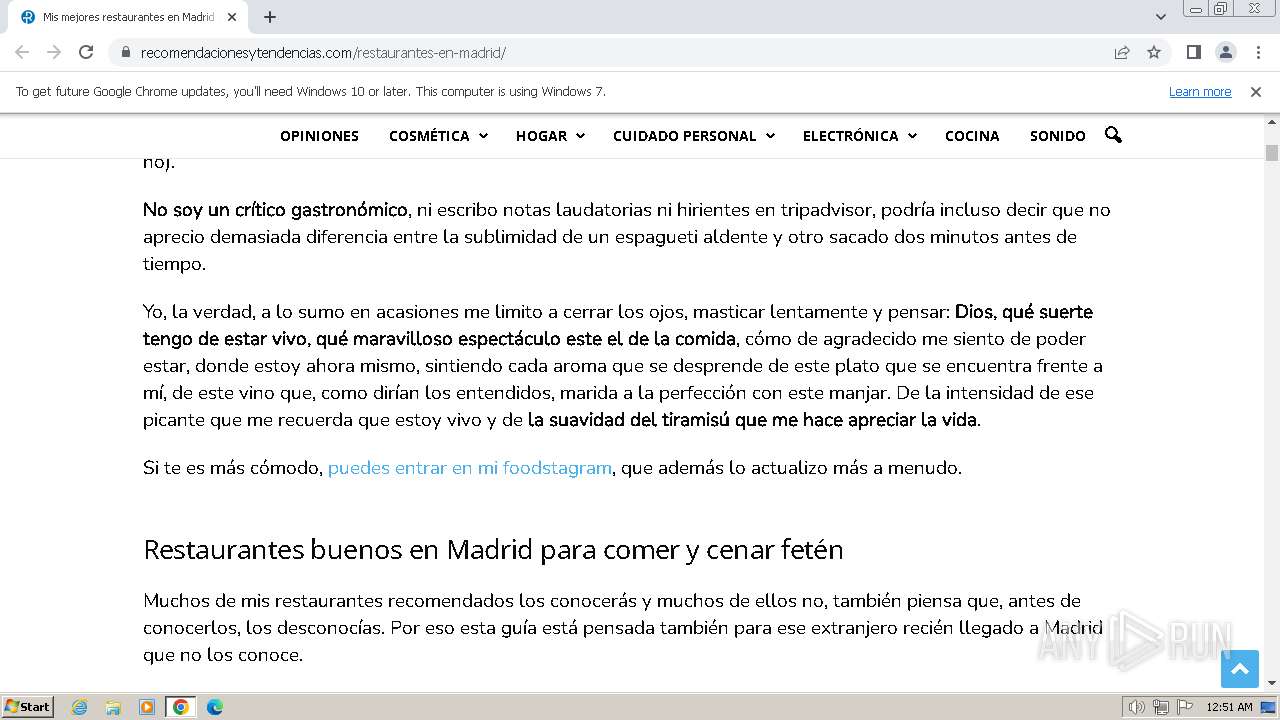
Task: Focus the address bar URL
Action: [x=323, y=52]
